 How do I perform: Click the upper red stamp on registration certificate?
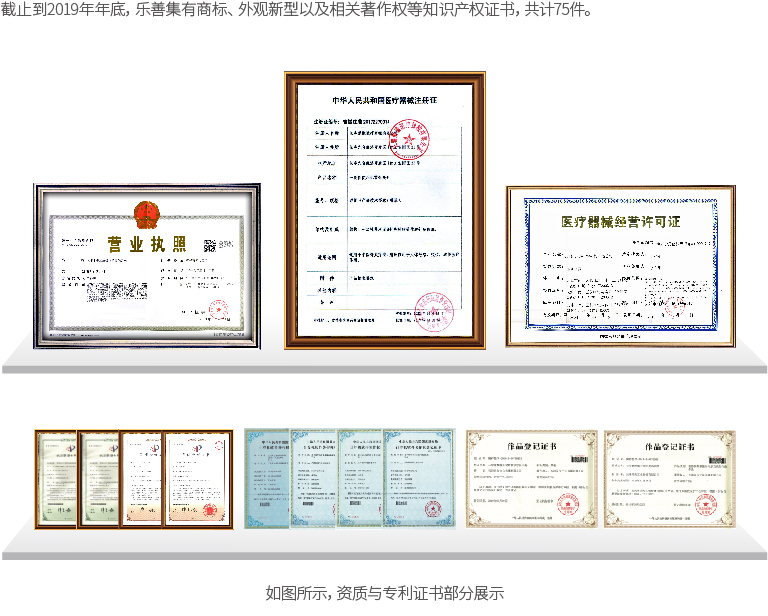(409, 139)
